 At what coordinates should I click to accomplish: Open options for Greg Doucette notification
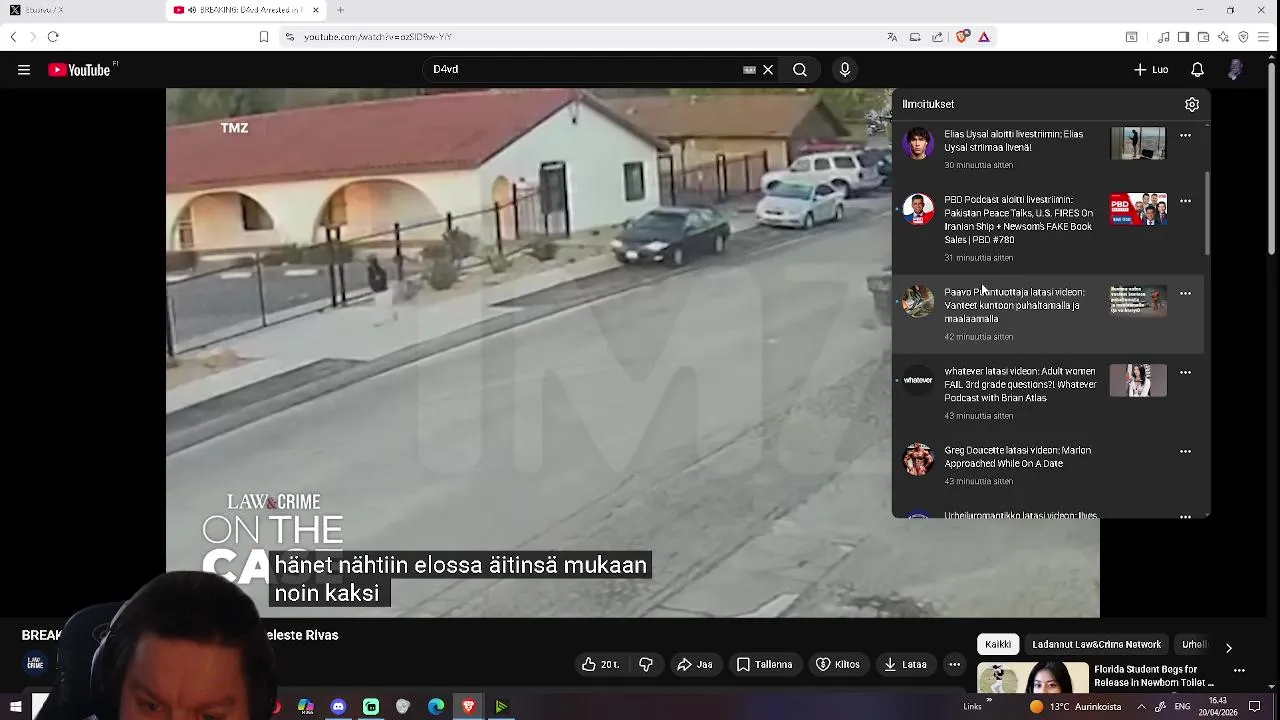(1185, 451)
